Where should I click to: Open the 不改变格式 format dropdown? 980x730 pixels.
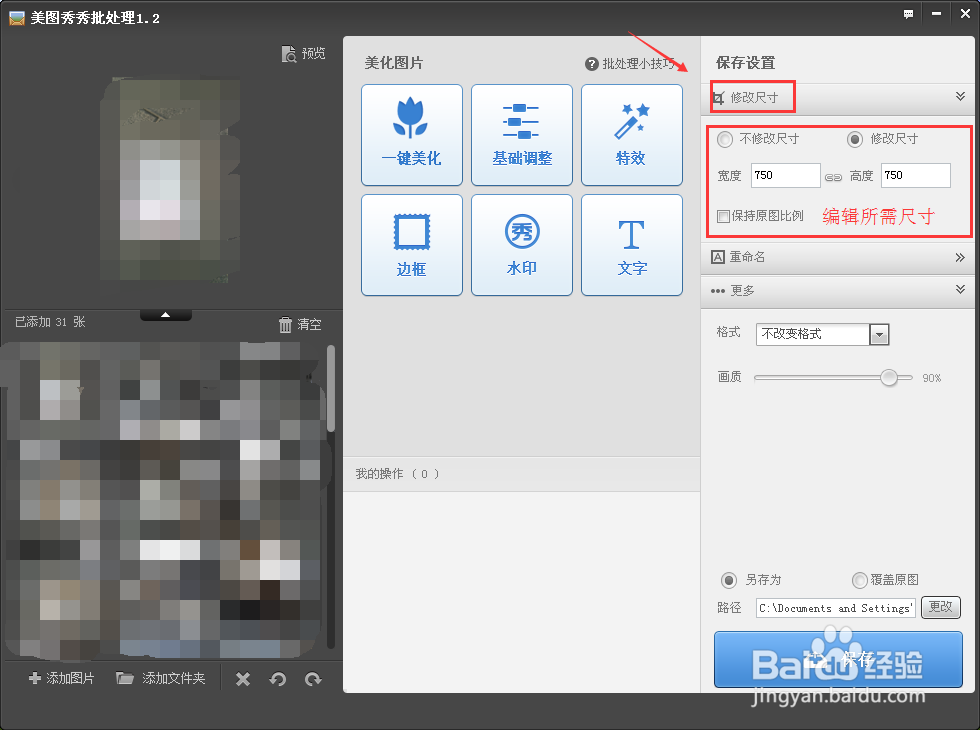coord(878,333)
